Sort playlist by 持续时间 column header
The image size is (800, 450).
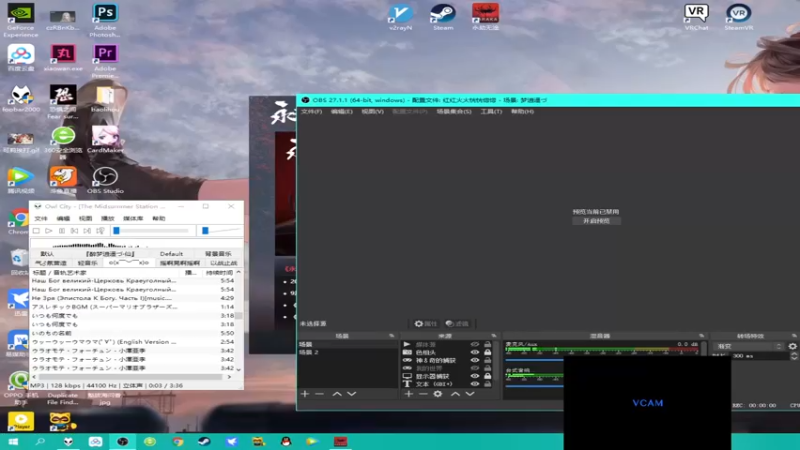pyautogui.click(x=218, y=272)
